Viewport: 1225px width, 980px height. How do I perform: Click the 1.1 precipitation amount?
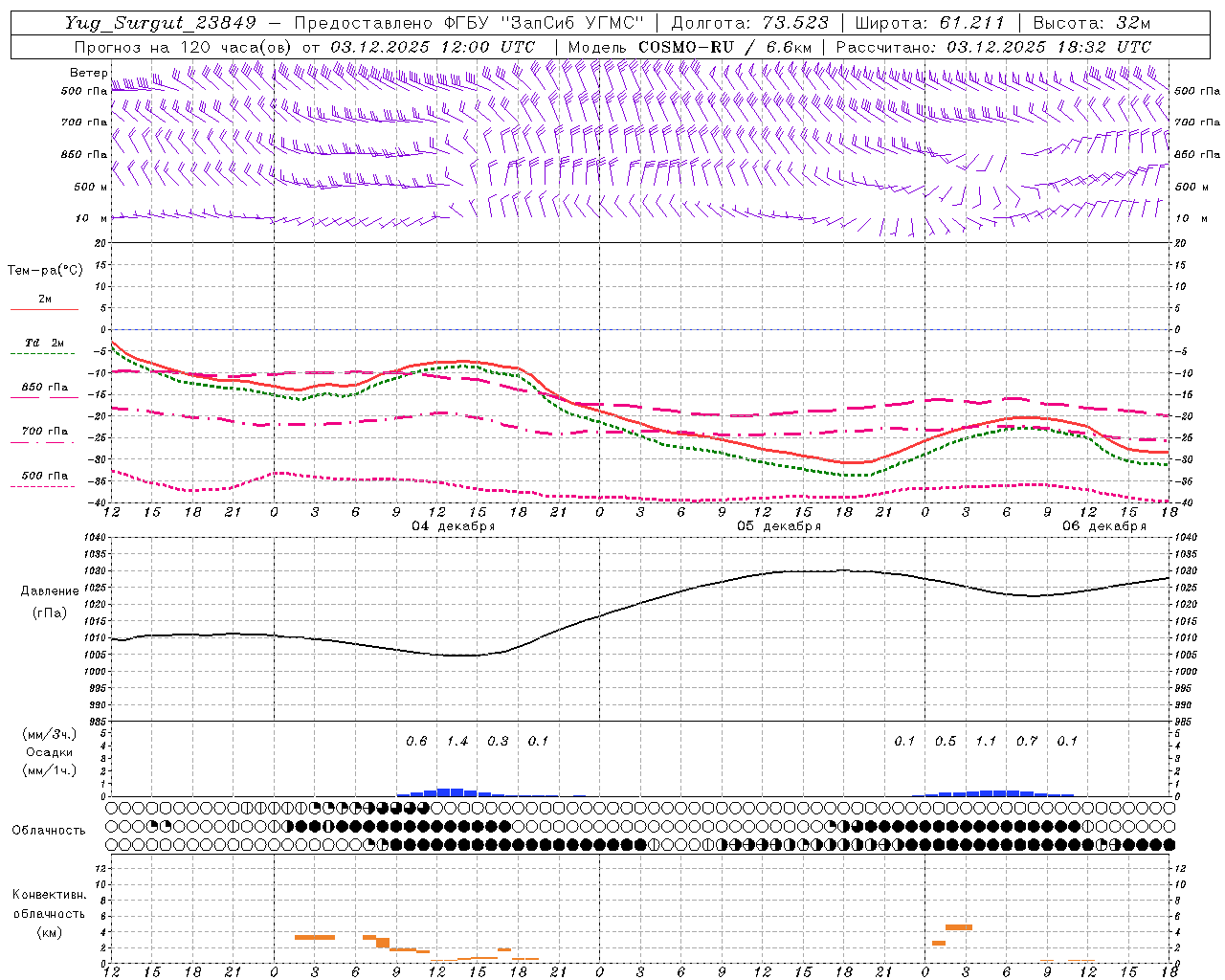click(x=986, y=741)
